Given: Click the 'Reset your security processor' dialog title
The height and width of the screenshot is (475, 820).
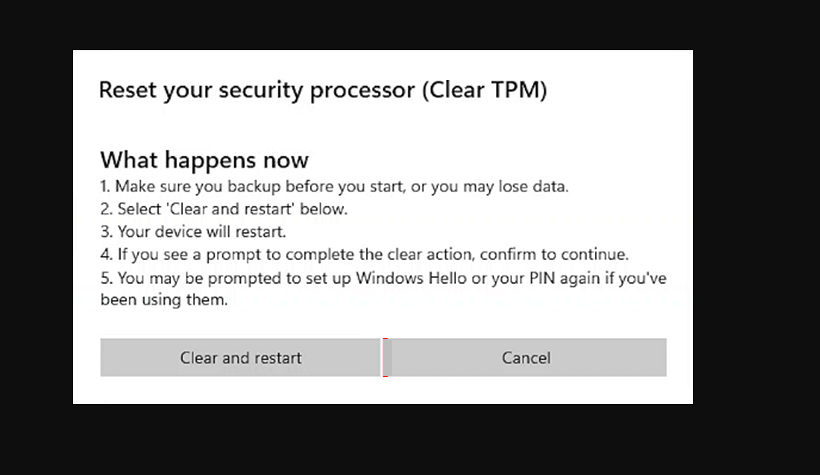Looking at the screenshot, I should [x=323, y=90].
